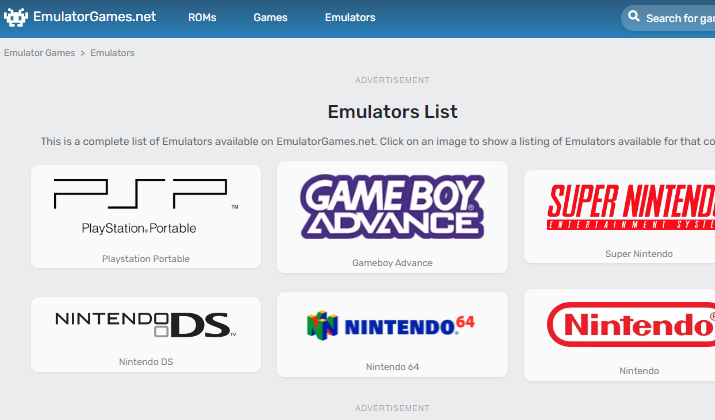The height and width of the screenshot is (420, 715).
Task: Go to Emulator Games breadcrumb
Action: coord(40,53)
